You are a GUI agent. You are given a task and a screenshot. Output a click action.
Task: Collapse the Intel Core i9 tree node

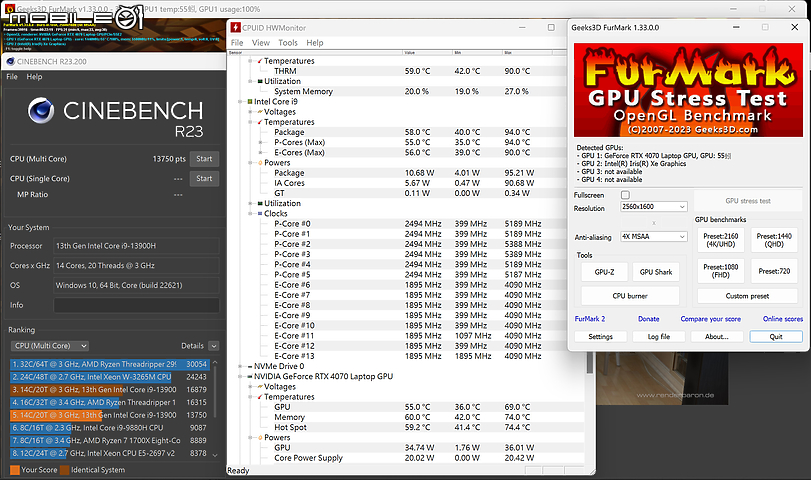240,102
